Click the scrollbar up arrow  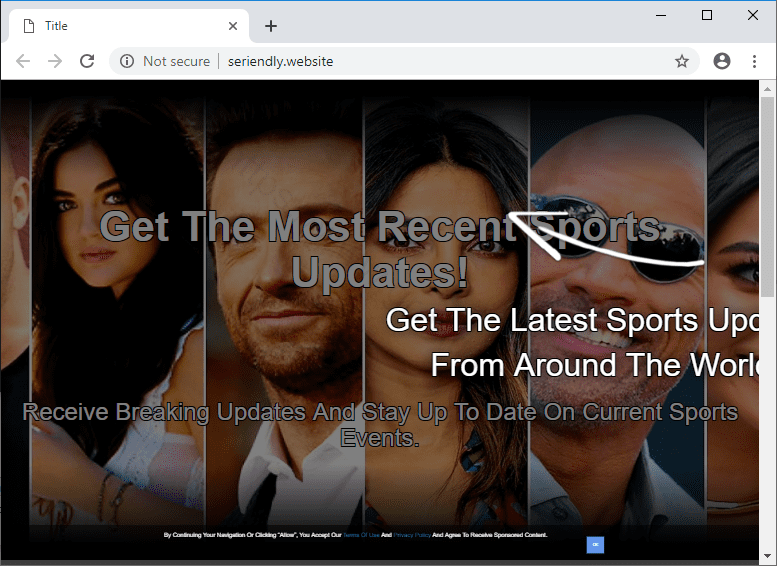(767, 88)
